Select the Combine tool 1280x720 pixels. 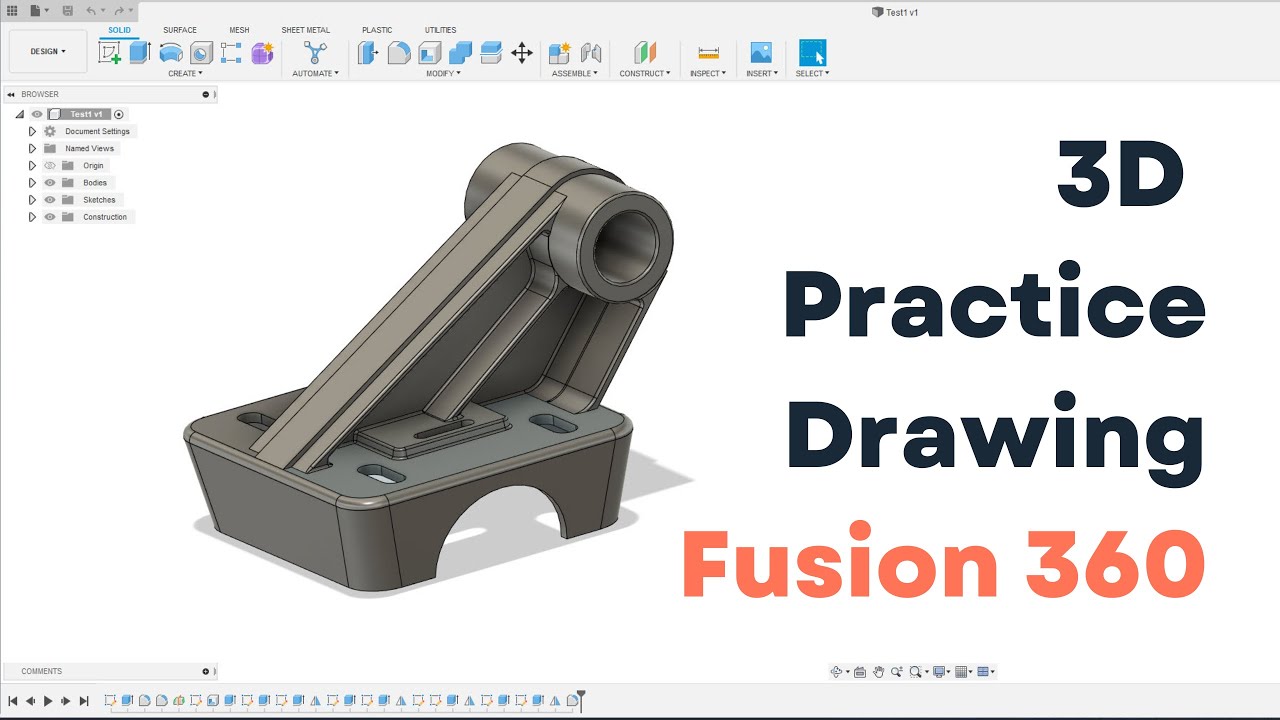pos(460,53)
